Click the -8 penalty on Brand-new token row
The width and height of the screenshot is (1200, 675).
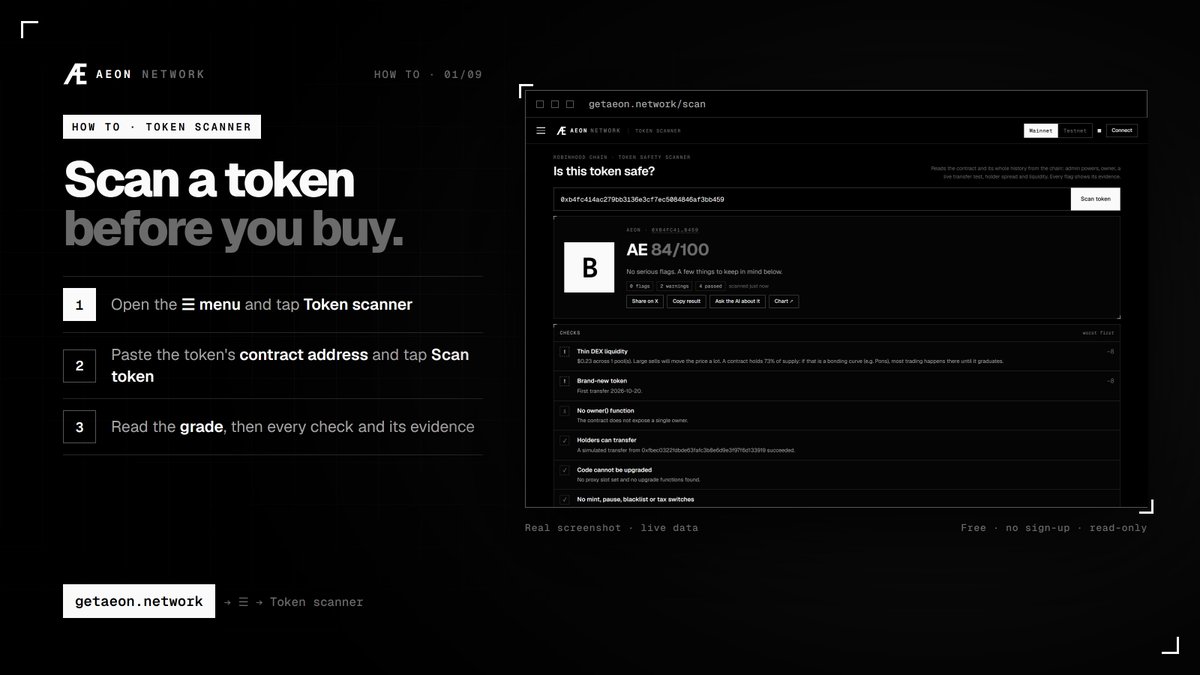pos(1110,381)
